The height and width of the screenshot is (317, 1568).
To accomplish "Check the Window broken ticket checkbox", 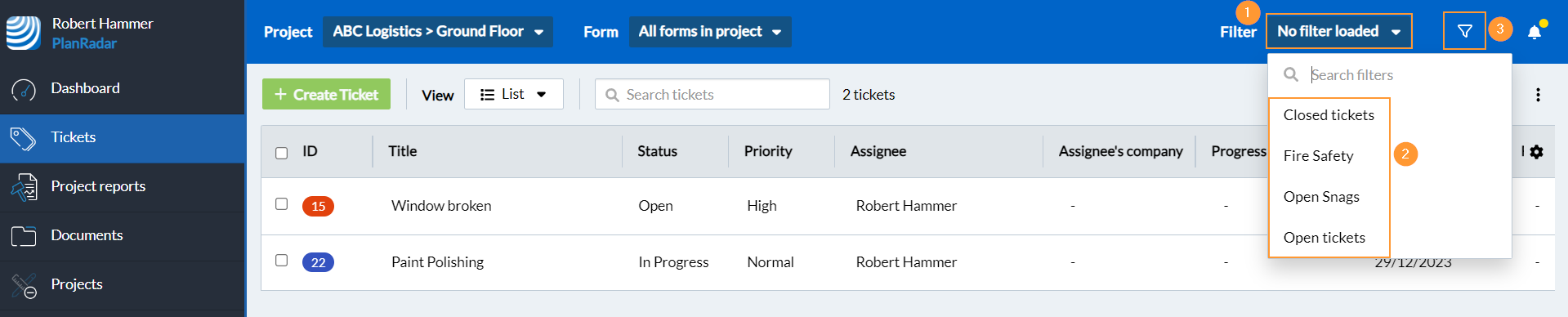I will click(x=282, y=204).
